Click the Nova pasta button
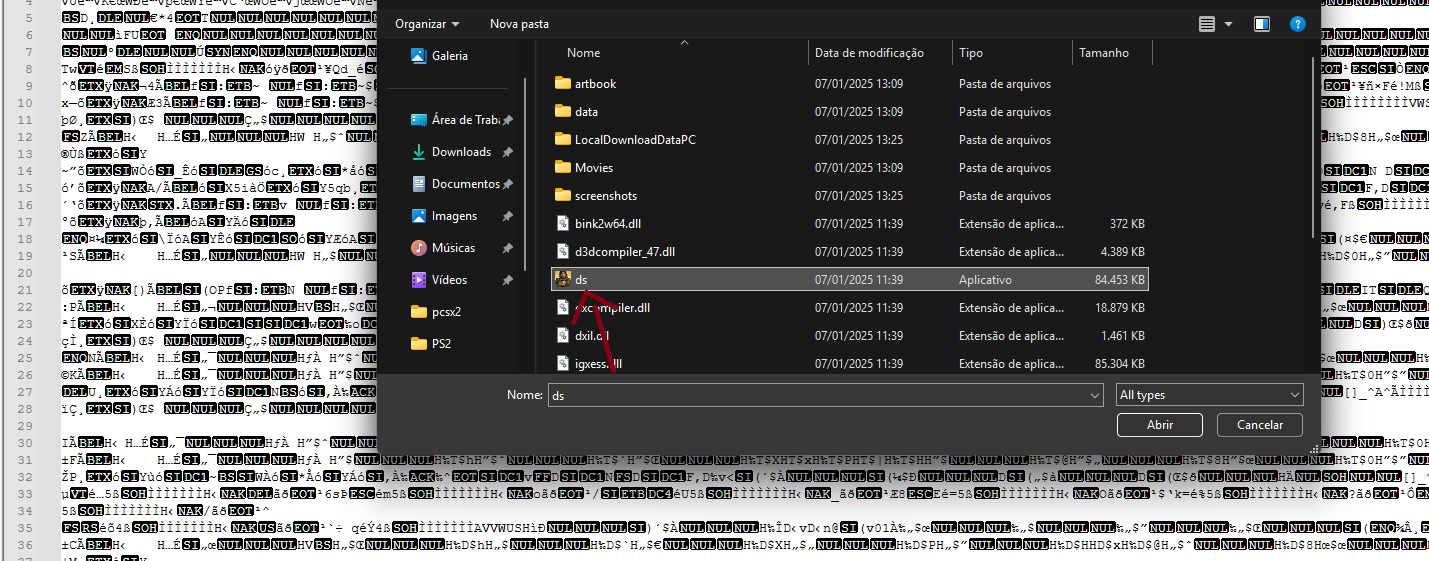The image size is (1429, 561). click(x=519, y=23)
